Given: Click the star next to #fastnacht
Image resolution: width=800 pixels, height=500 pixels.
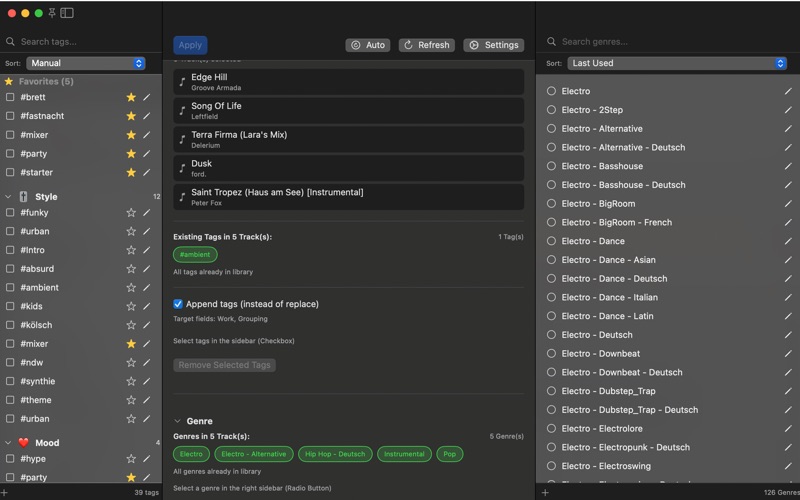Looking at the screenshot, I should tap(131, 116).
